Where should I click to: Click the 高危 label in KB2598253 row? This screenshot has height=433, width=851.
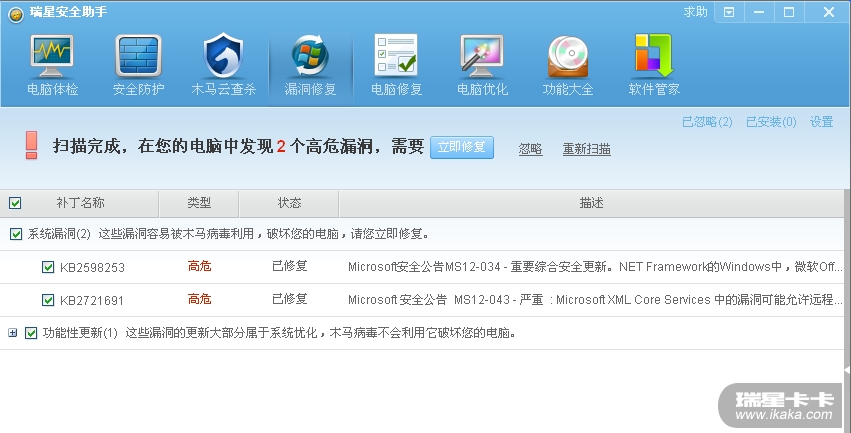[x=199, y=266]
